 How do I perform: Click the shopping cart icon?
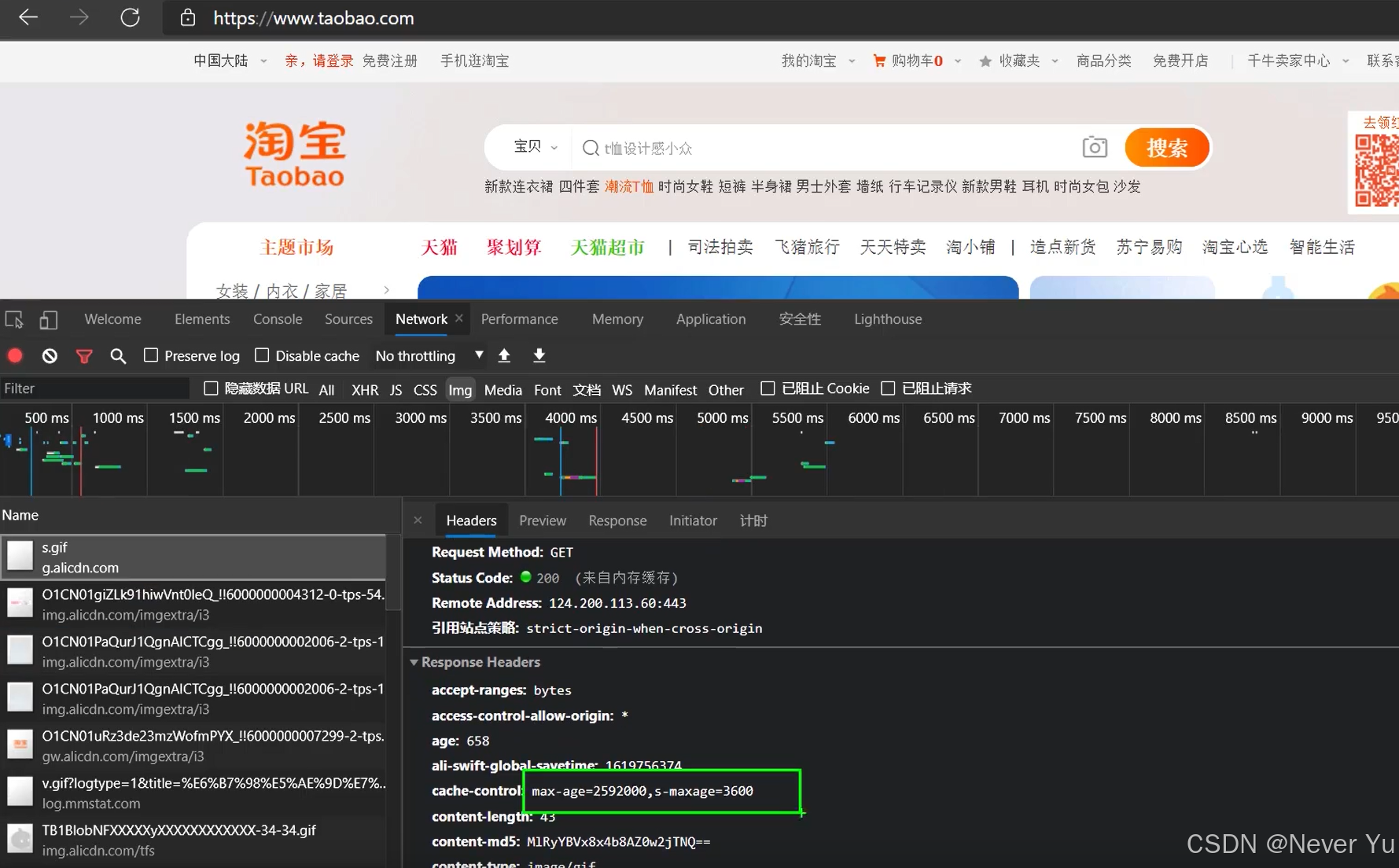879,61
